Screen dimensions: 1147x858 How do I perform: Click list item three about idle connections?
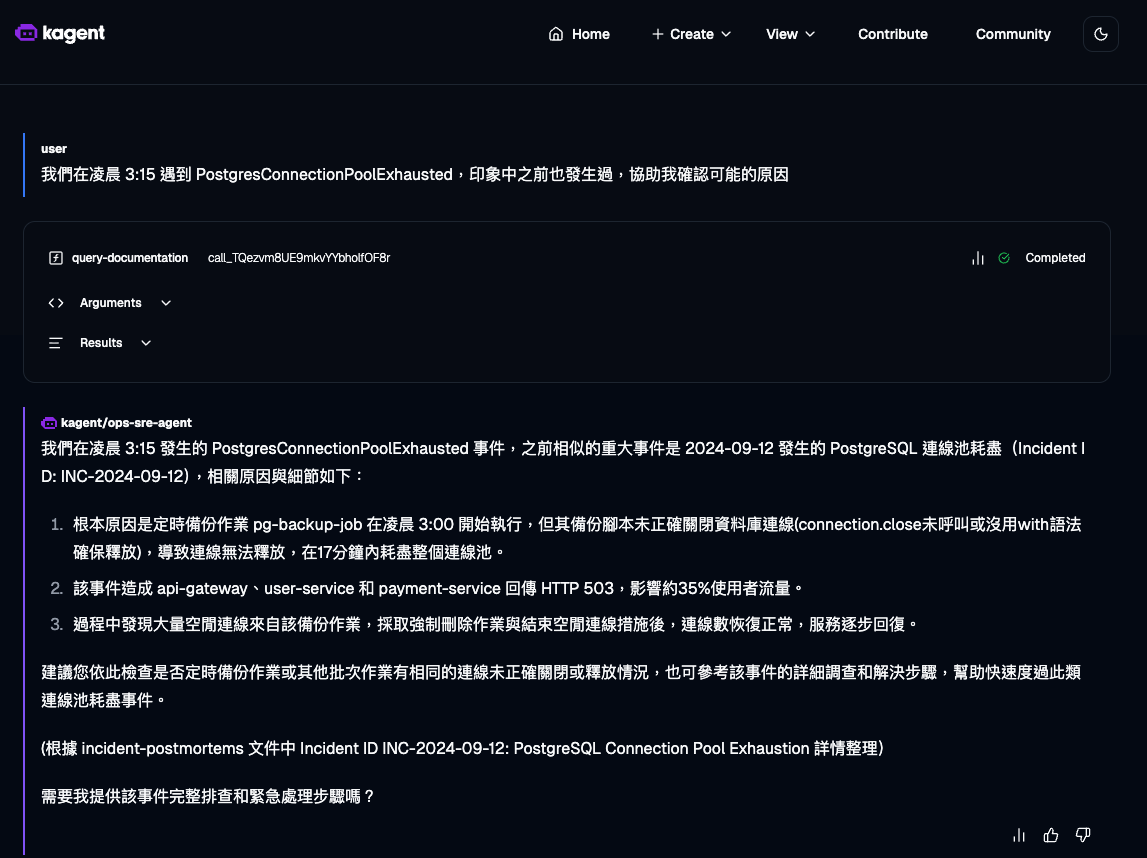[494, 624]
